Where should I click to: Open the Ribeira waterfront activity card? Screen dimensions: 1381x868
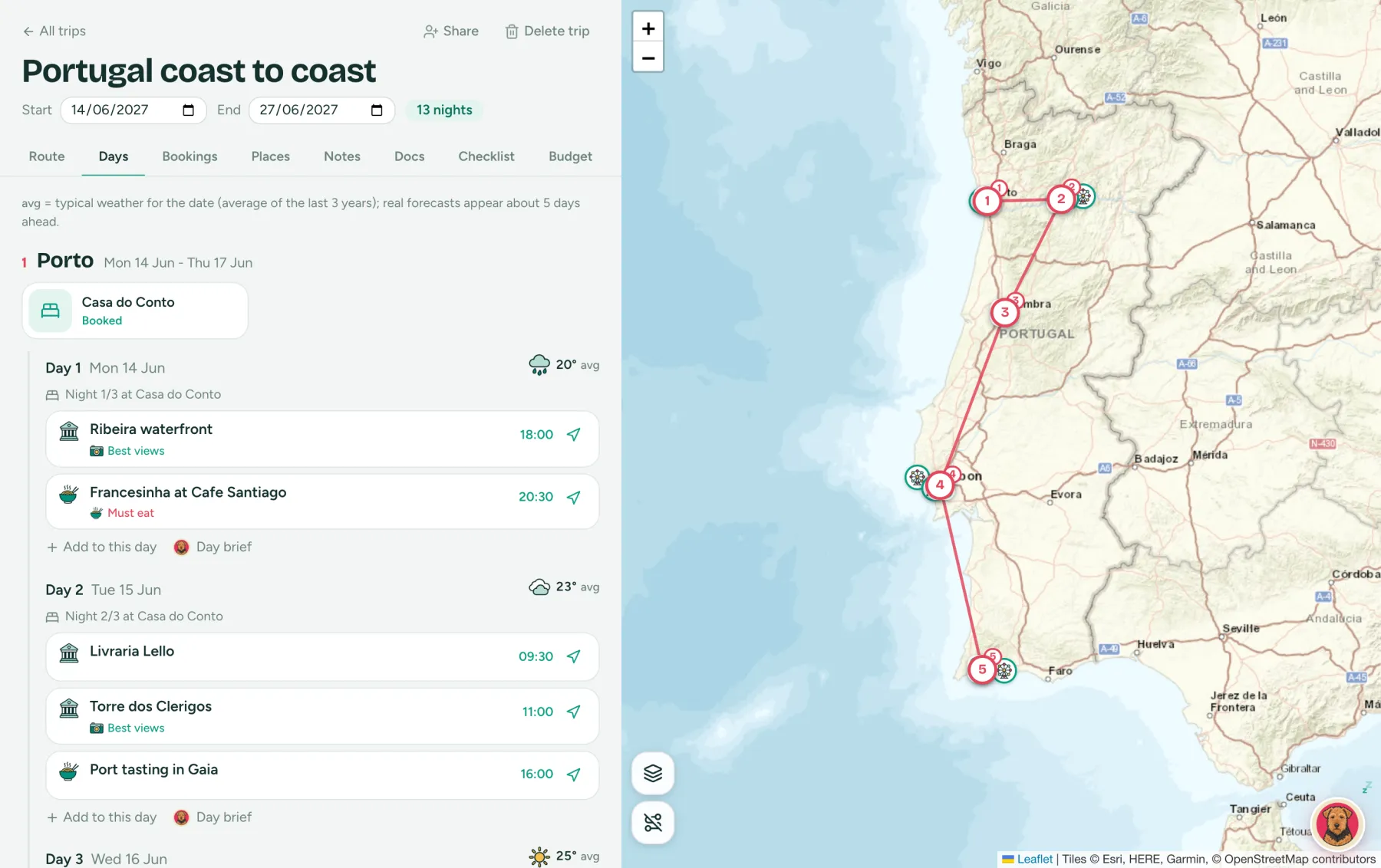[322, 439]
